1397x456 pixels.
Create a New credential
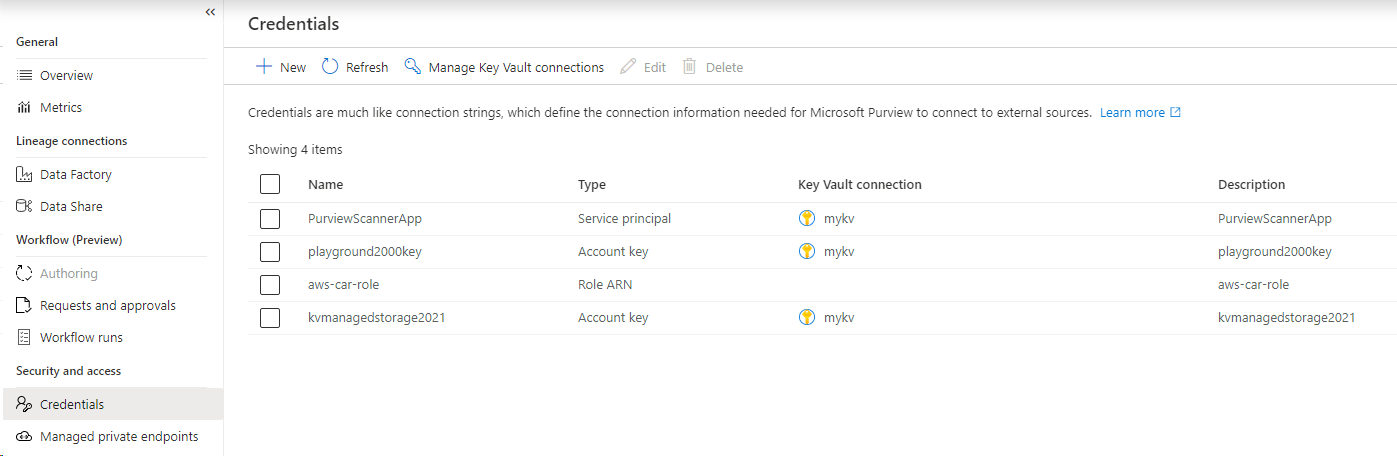[x=281, y=67]
